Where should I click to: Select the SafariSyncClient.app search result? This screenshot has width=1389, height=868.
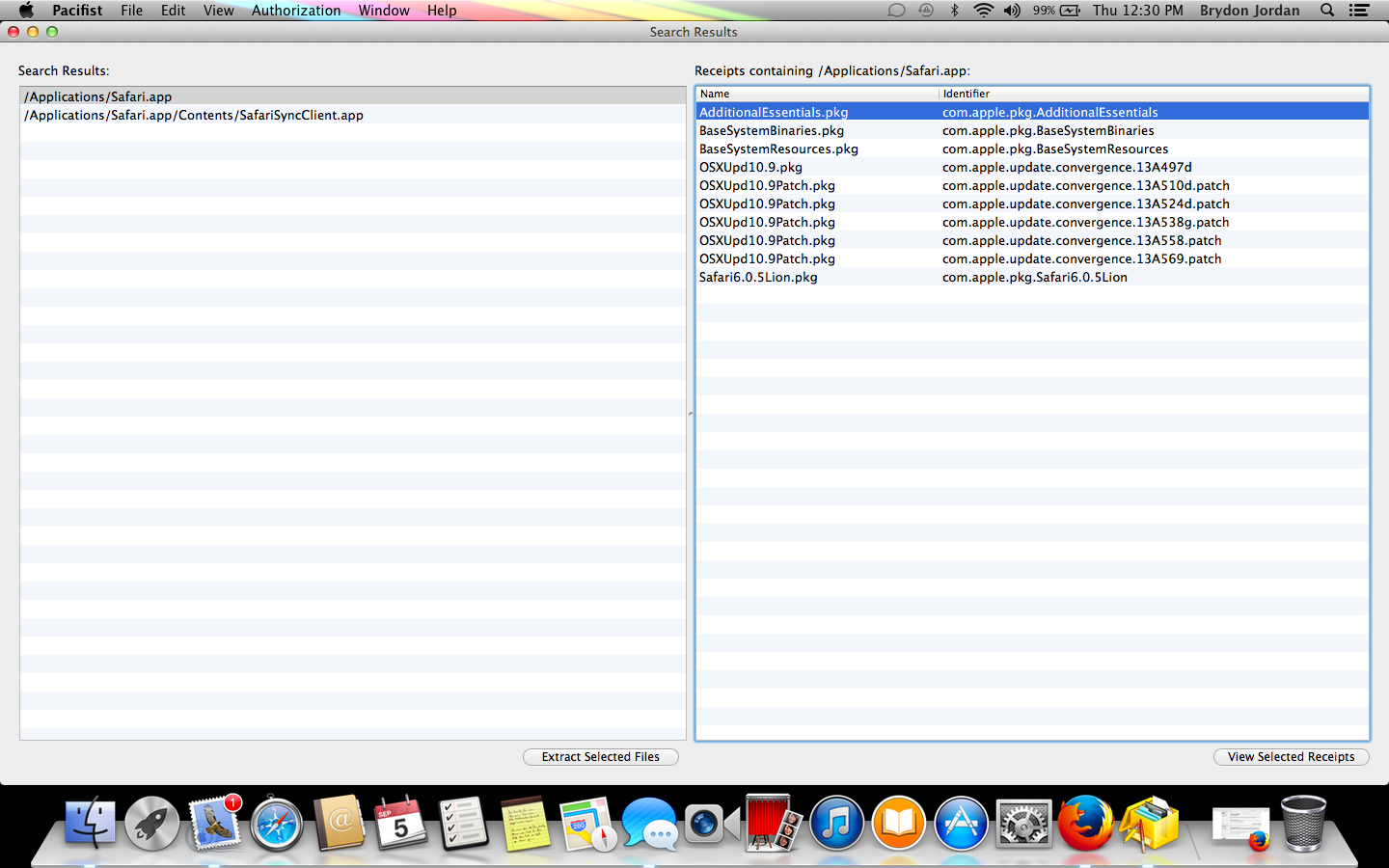click(x=353, y=115)
